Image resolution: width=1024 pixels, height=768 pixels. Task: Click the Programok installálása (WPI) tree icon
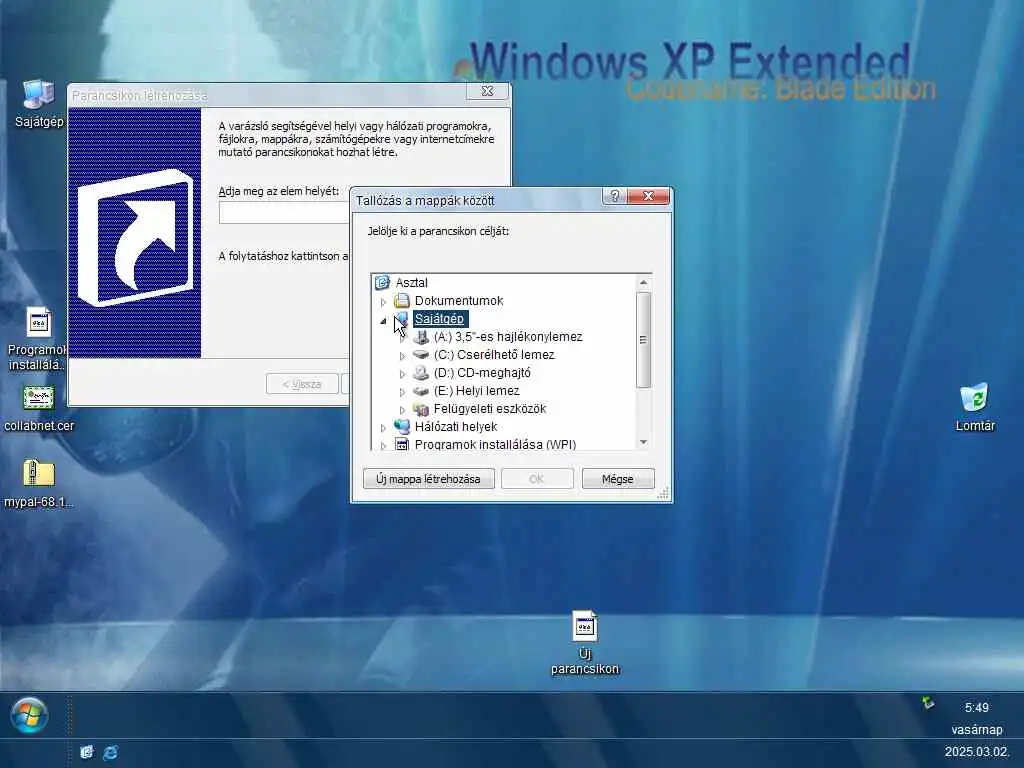click(402, 445)
